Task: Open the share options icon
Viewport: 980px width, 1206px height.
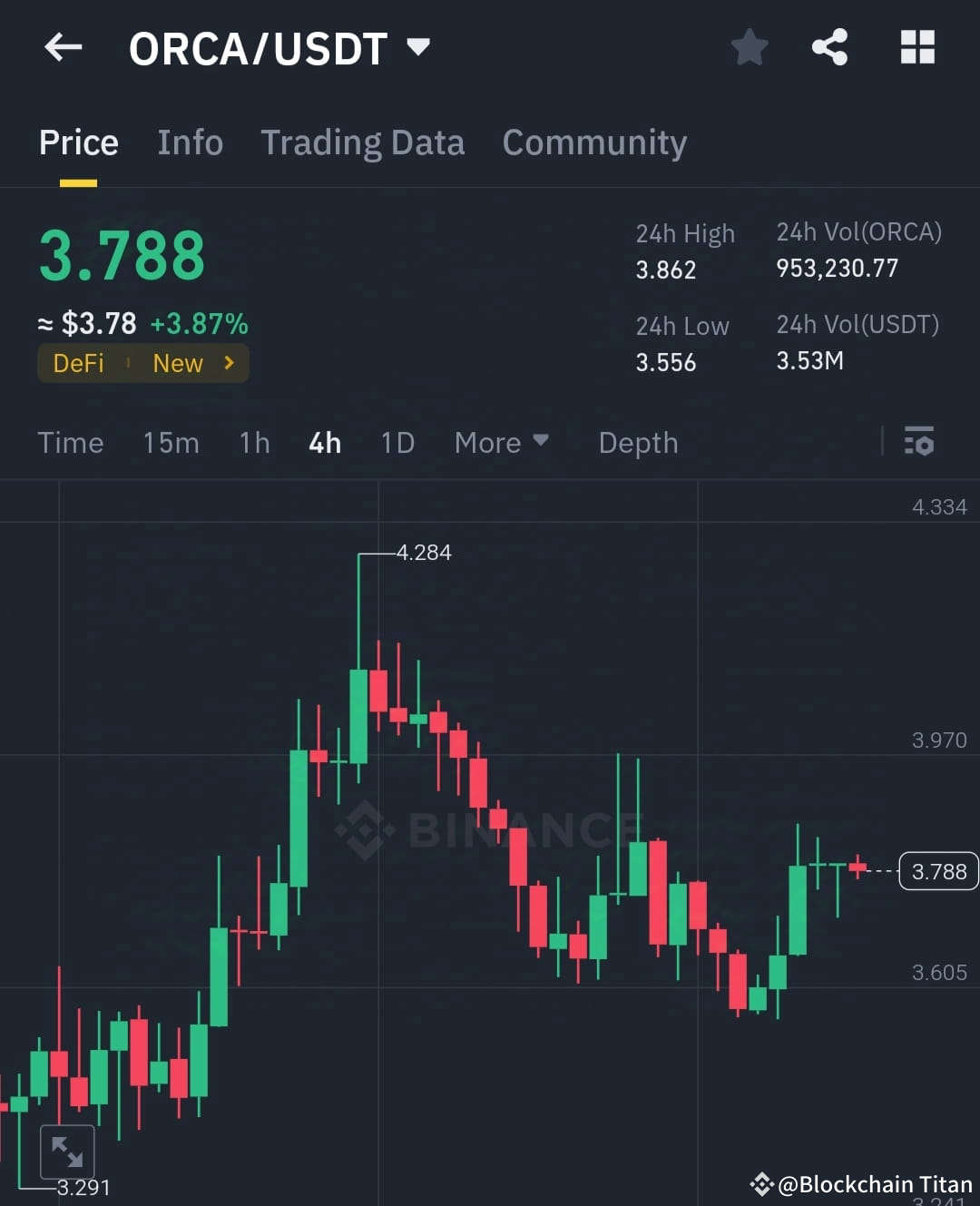Action: pos(829,48)
